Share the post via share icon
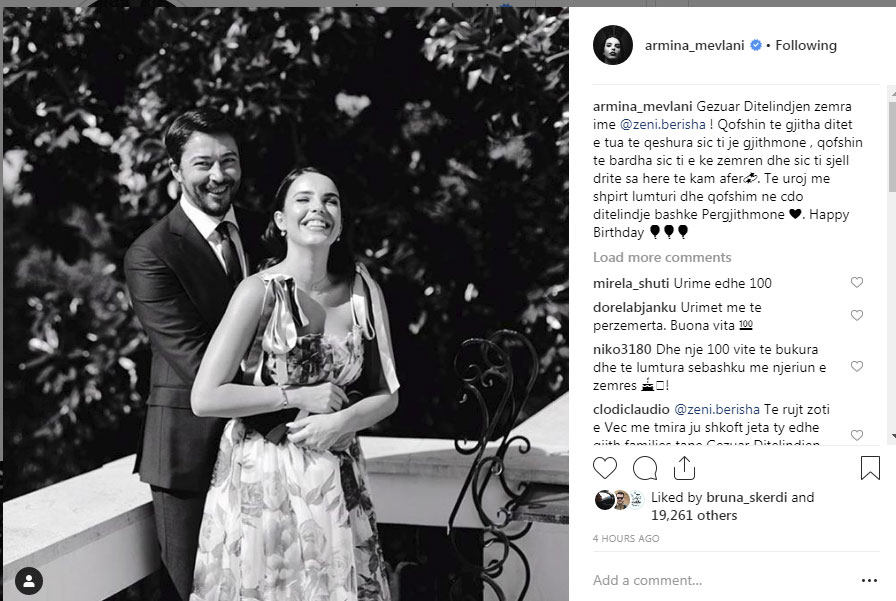Viewport: 896px width, 601px height. coord(684,468)
